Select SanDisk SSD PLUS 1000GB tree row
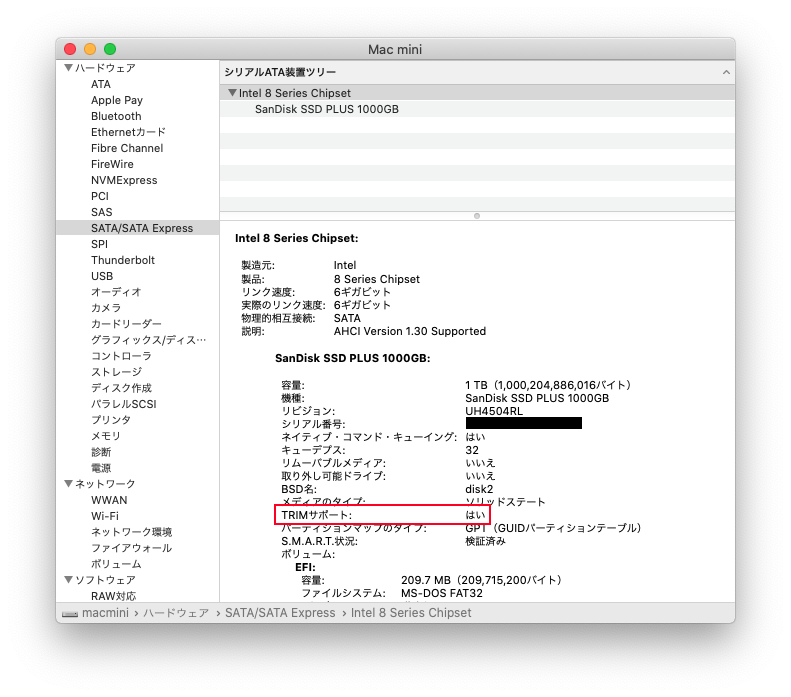Screen dimensions: 791x697 477,109
